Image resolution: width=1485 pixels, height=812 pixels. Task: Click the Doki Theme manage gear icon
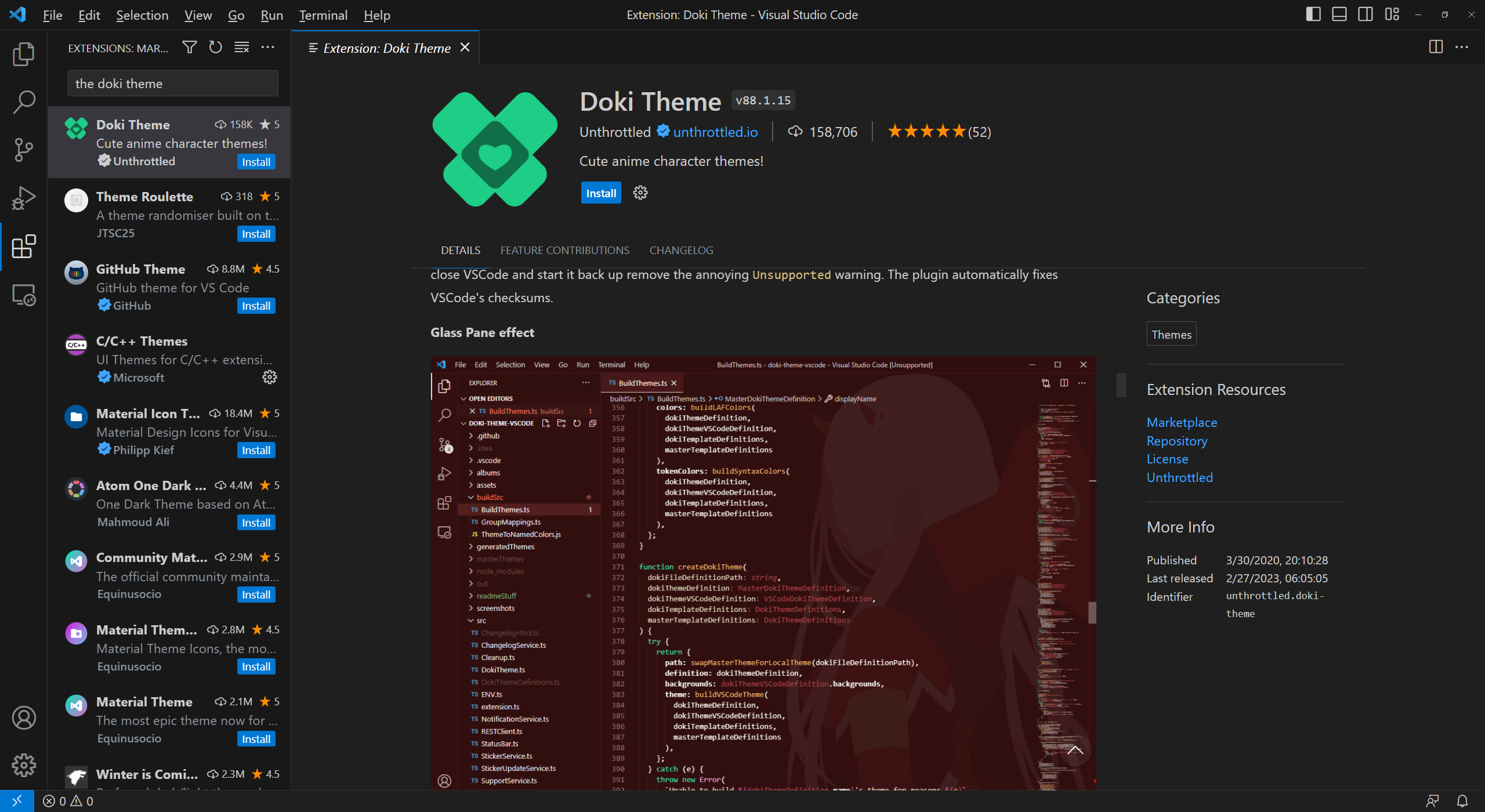640,193
